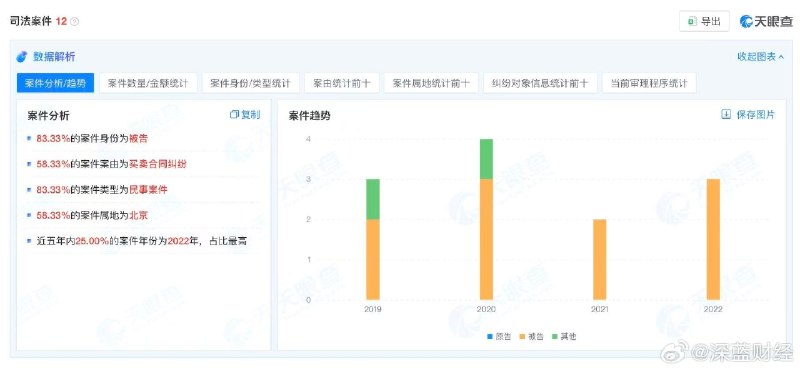The image size is (800, 371).
Task: Switch to 案件身份/类型统计 tab
Action: [x=251, y=83]
